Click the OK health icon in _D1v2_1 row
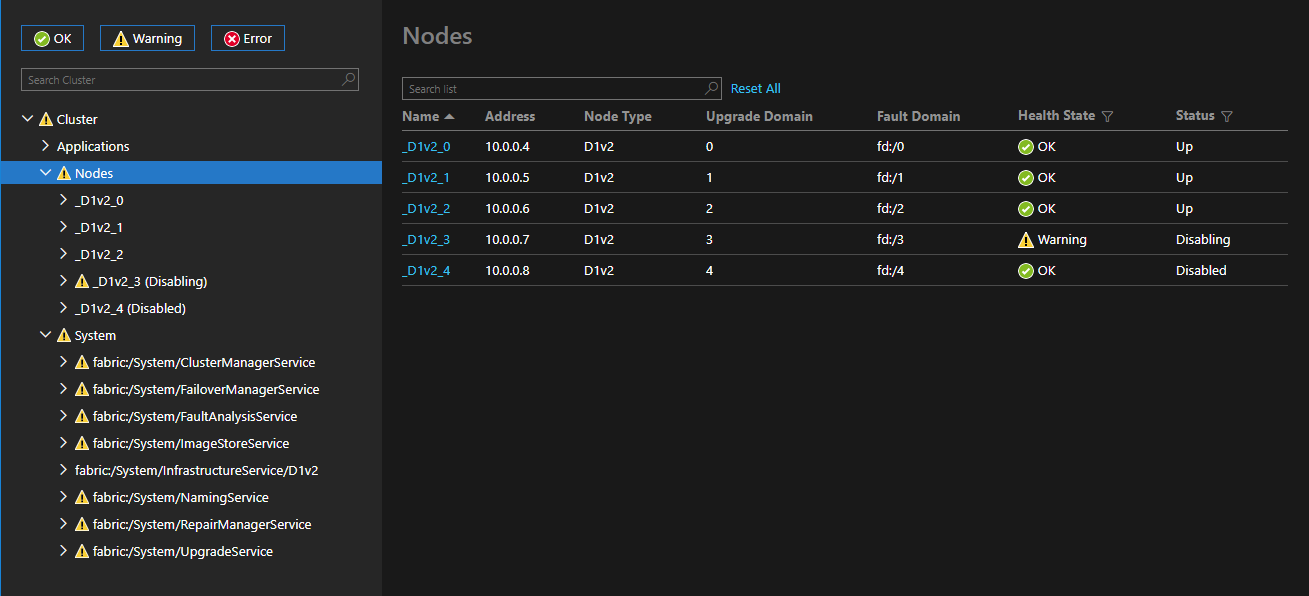The width and height of the screenshot is (1309, 596). (1026, 178)
